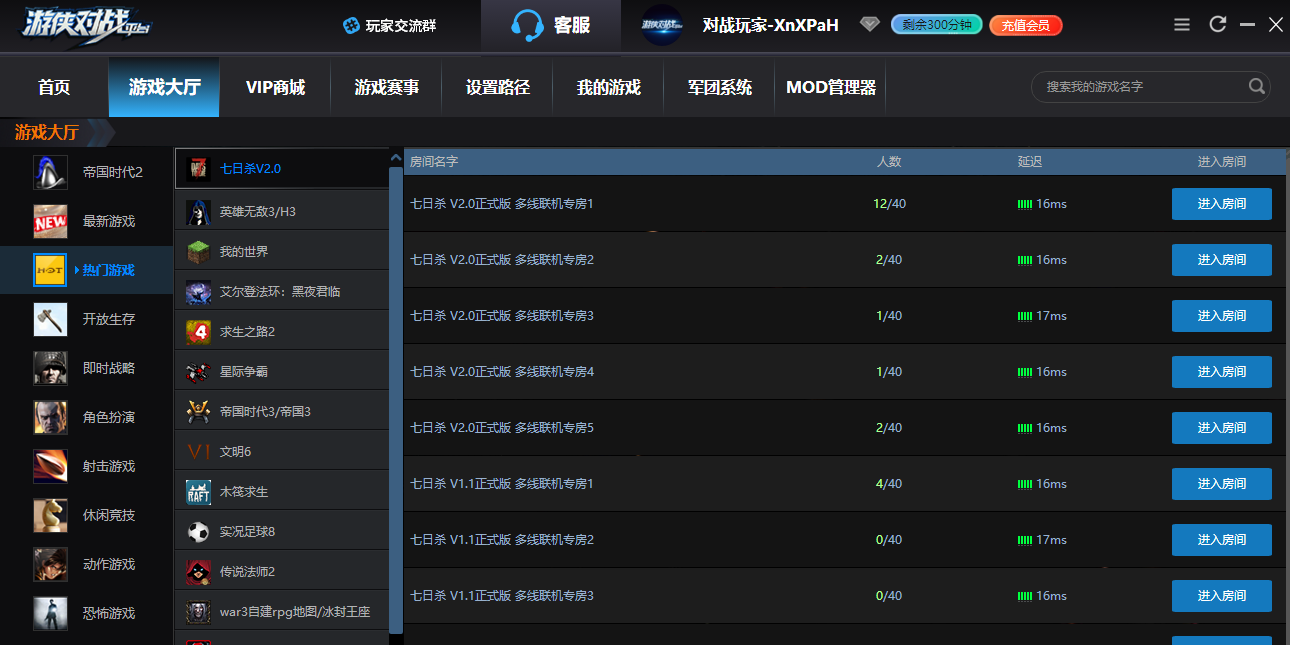Viewport: 1290px width, 645px height.
Task: Go to 军团系统 tab
Action: click(720, 87)
